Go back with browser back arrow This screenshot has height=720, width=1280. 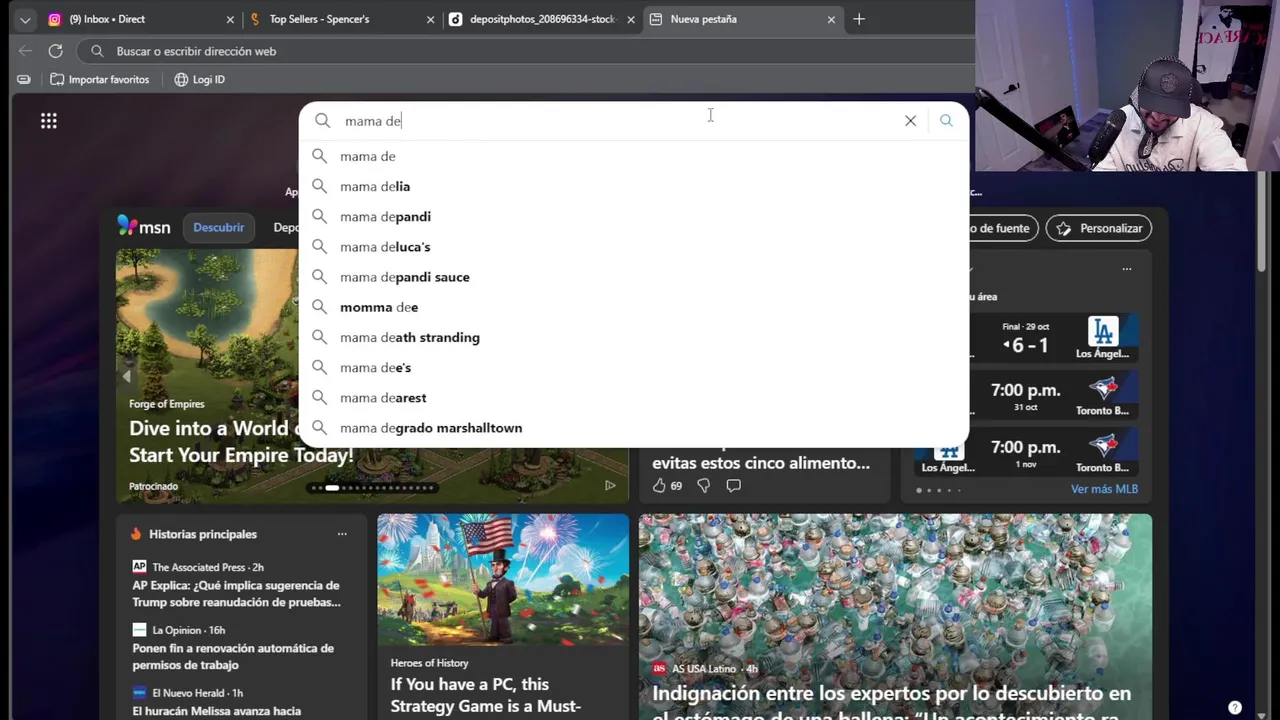[x=25, y=51]
